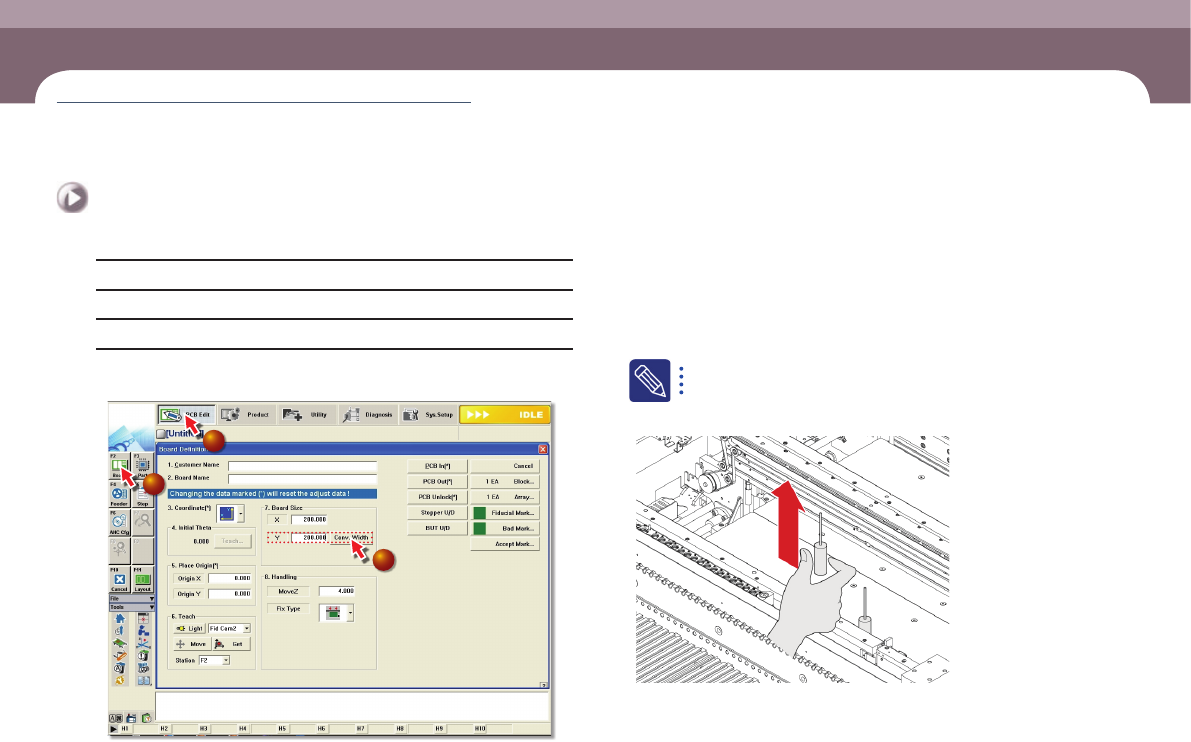
Task: Click the note pencil icon
Action: [x=649, y=380]
